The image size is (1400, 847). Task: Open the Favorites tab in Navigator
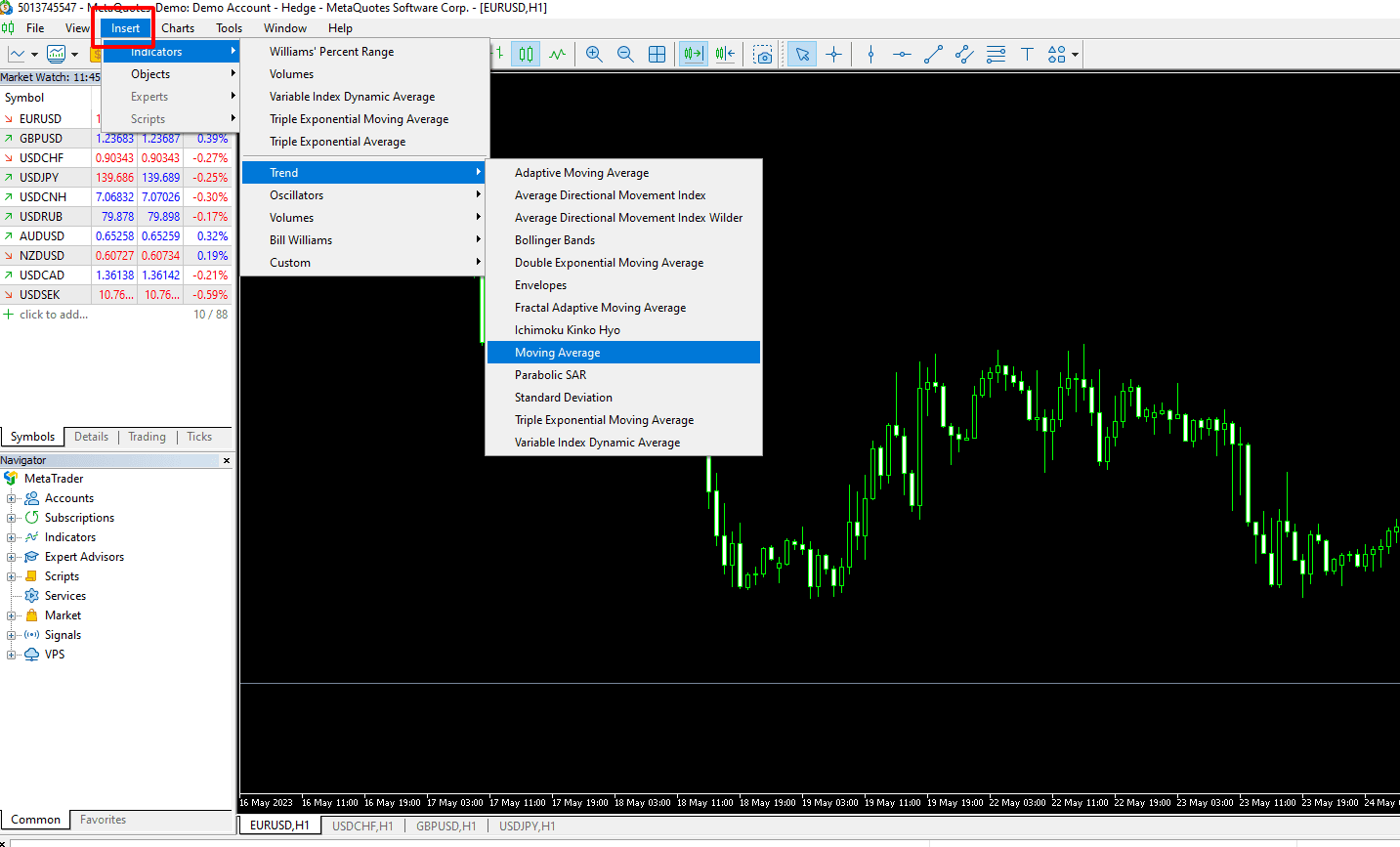(x=103, y=820)
